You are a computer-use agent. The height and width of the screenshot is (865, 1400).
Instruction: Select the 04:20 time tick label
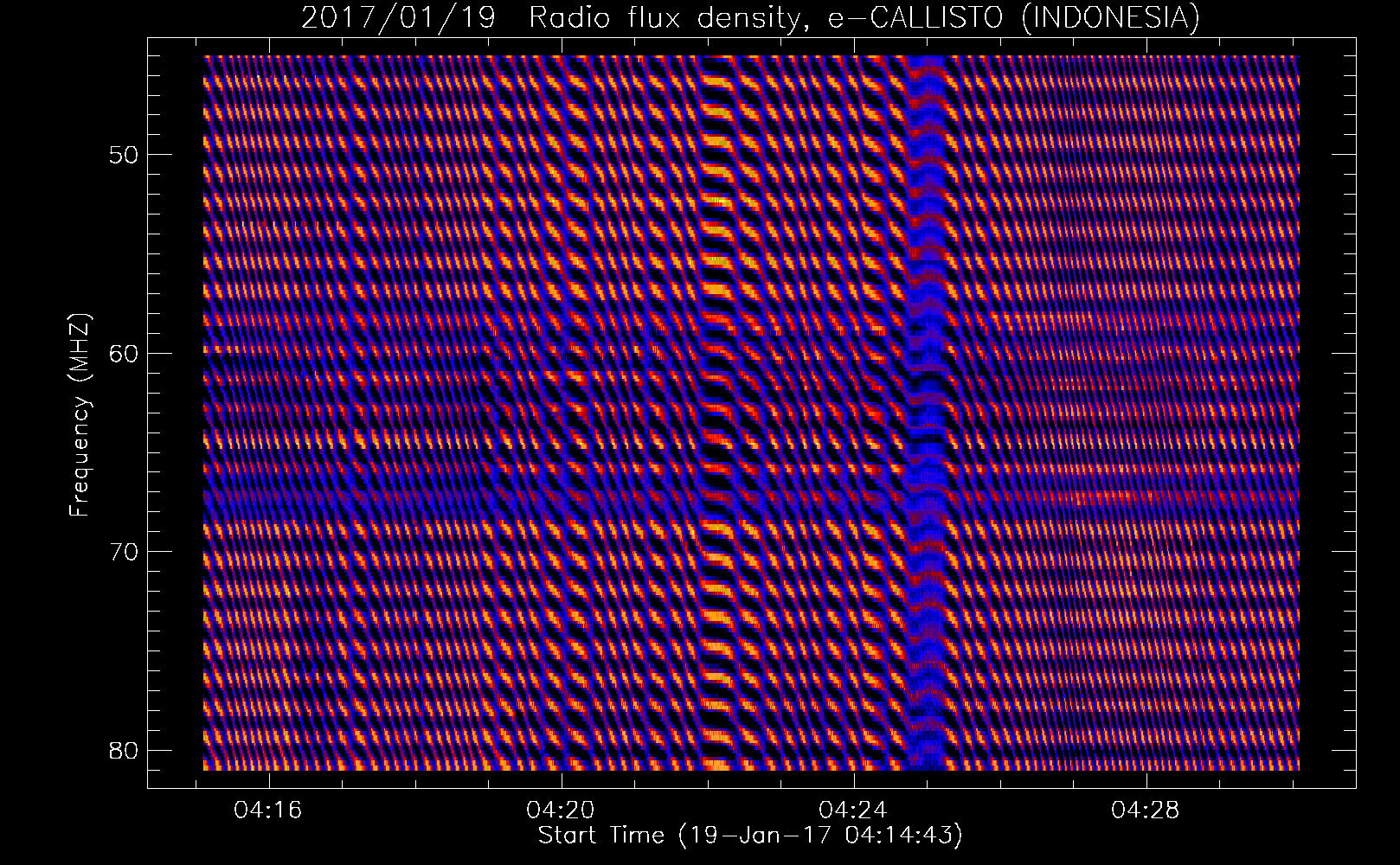click(x=562, y=811)
